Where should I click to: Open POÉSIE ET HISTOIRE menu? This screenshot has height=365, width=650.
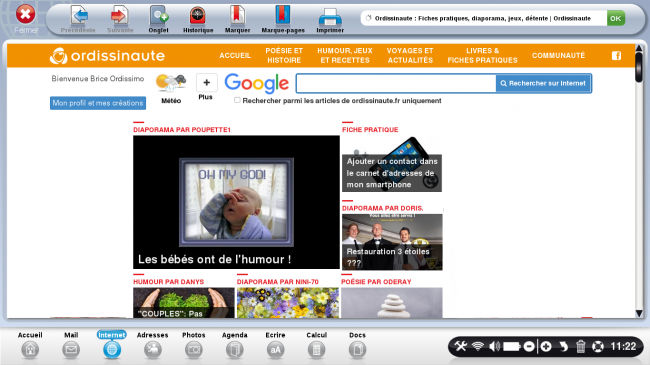[284, 56]
